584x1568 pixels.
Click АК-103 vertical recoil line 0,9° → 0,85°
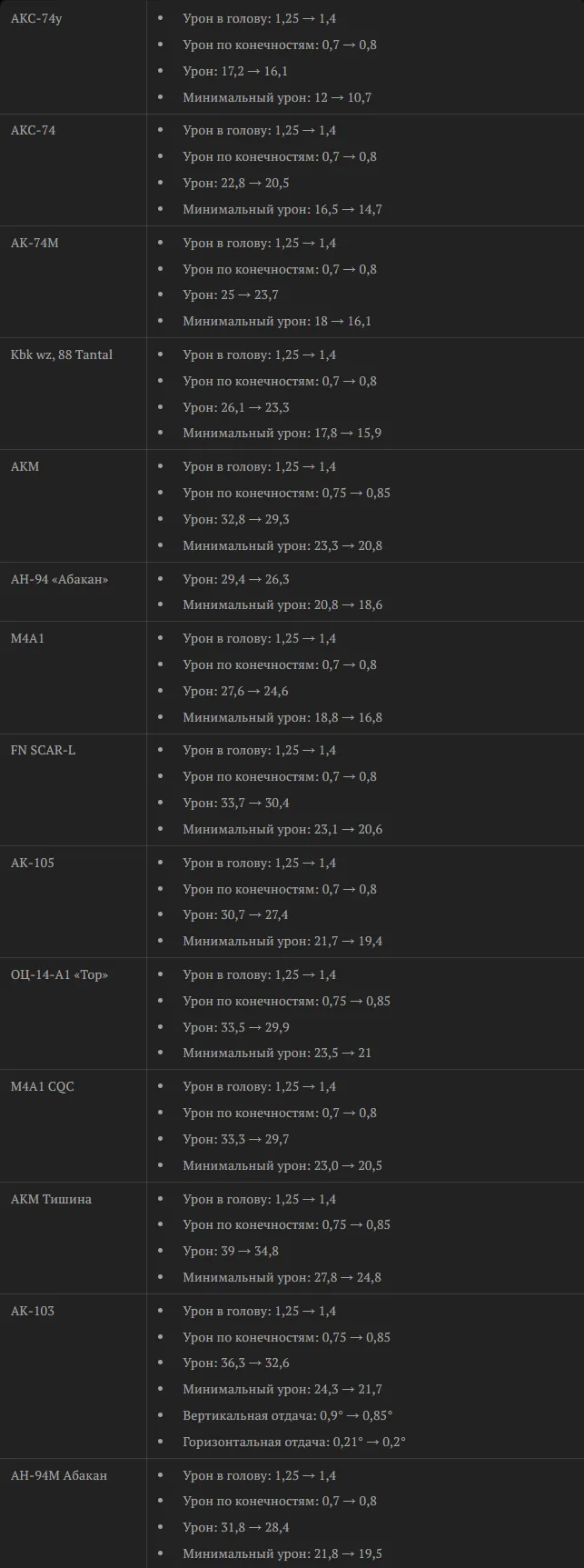[x=288, y=1415]
